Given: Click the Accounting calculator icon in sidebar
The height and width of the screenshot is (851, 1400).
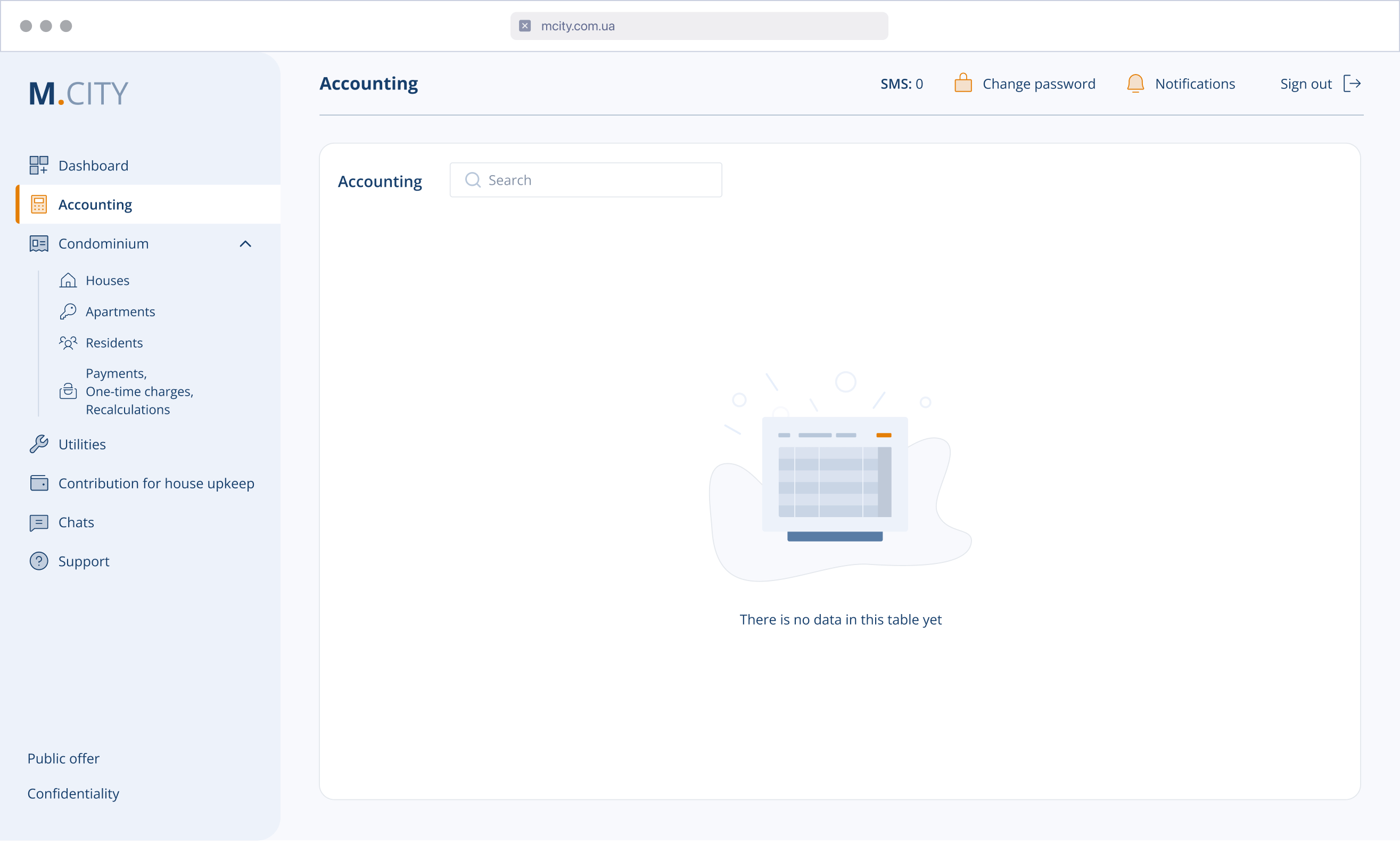Looking at the screenshot, I should [39, 204].
